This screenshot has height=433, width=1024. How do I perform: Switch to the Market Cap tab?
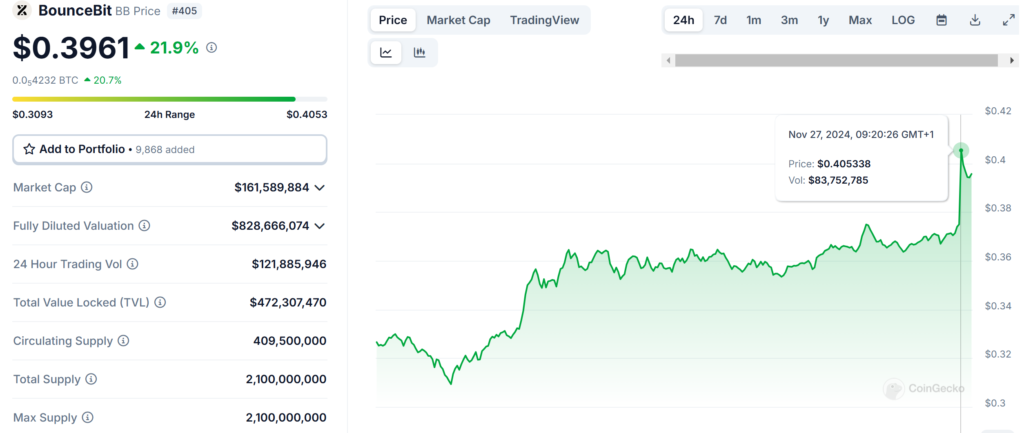pyautogui.click(x=458, y=20)
